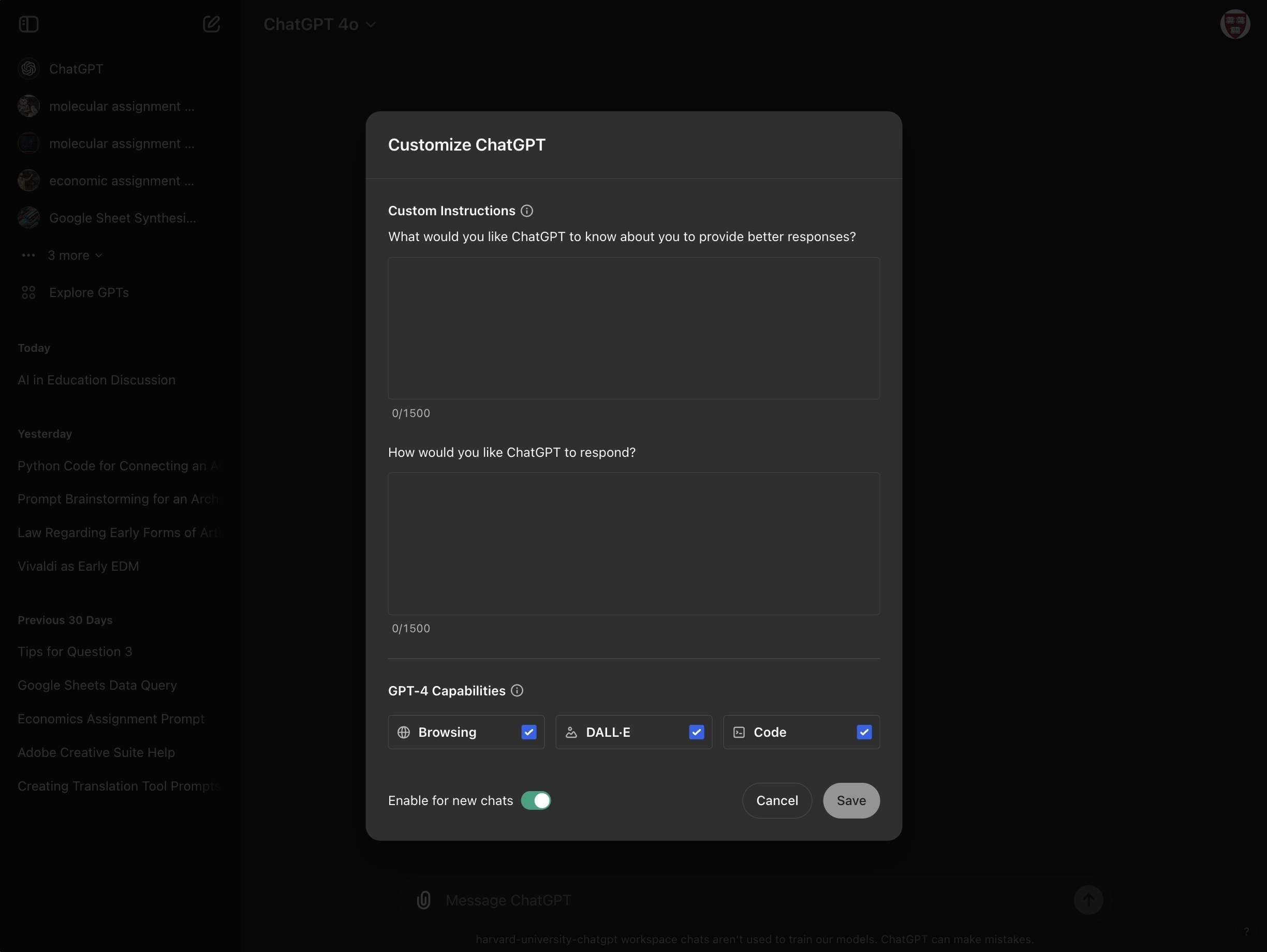Click the GPT-4 Capabilities info icon

tap(517, 690)
